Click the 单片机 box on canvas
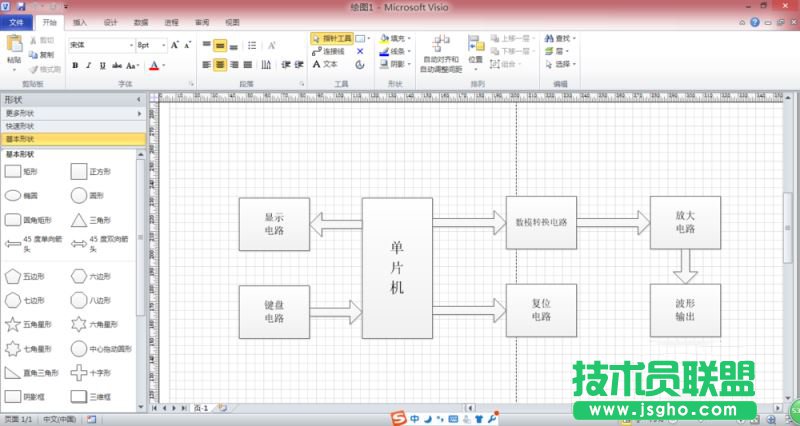 tap(397, 268)
